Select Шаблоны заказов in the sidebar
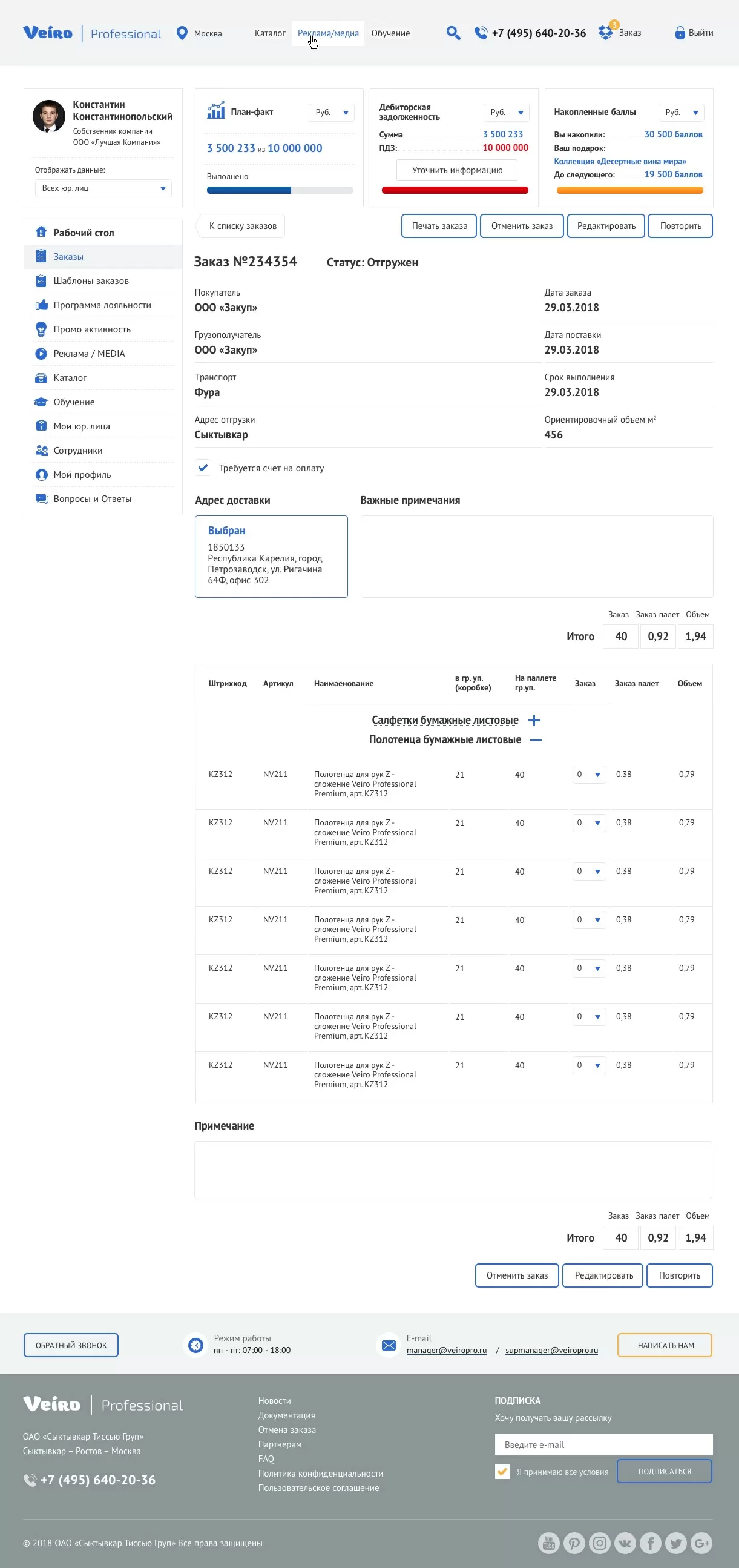 pyautogui.click(x=91, y=280)
